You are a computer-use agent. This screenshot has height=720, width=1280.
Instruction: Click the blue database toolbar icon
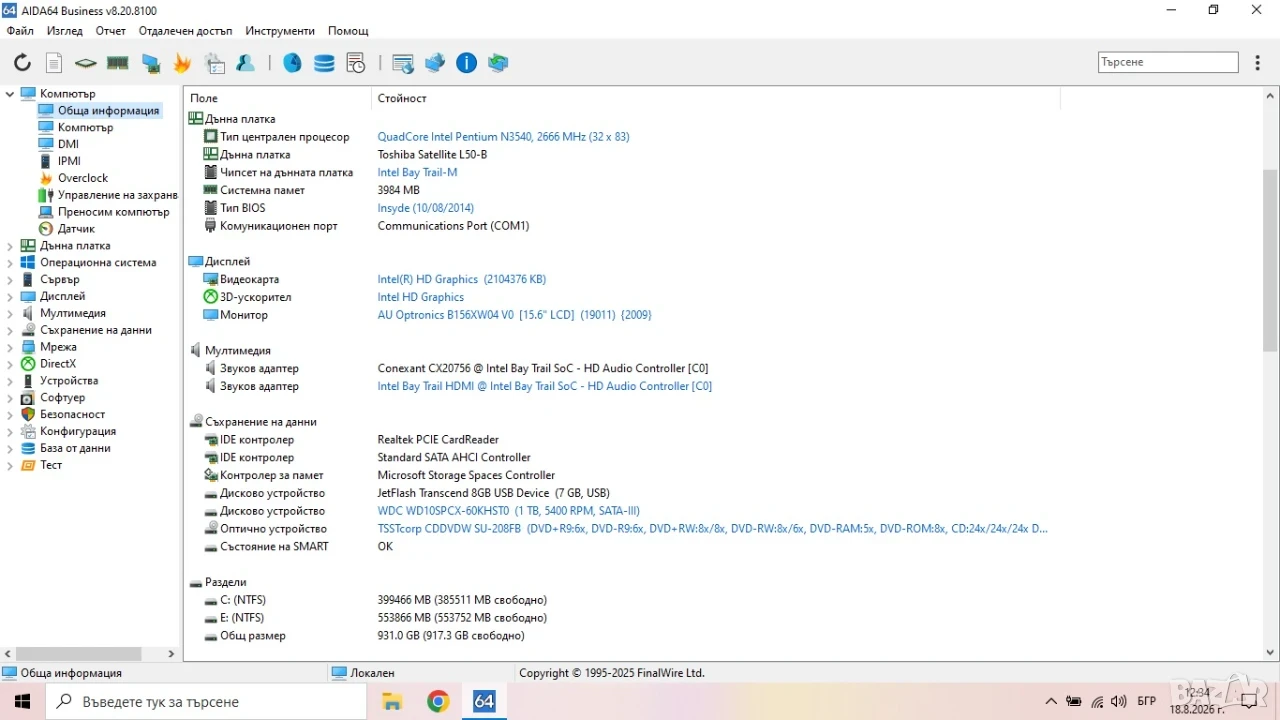[324, 63]
